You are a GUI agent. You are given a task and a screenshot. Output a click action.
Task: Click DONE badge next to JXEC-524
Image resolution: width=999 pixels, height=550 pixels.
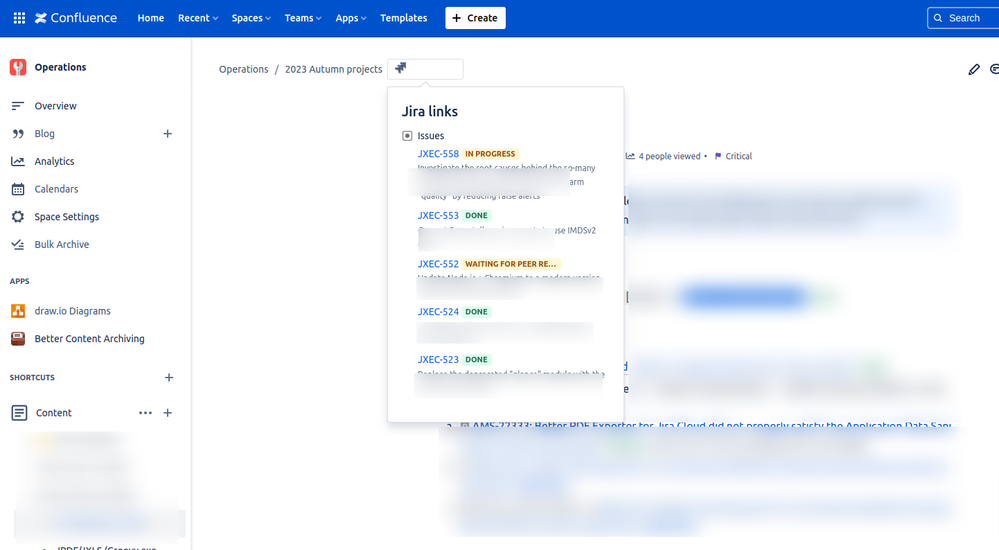tap(476, 312)
